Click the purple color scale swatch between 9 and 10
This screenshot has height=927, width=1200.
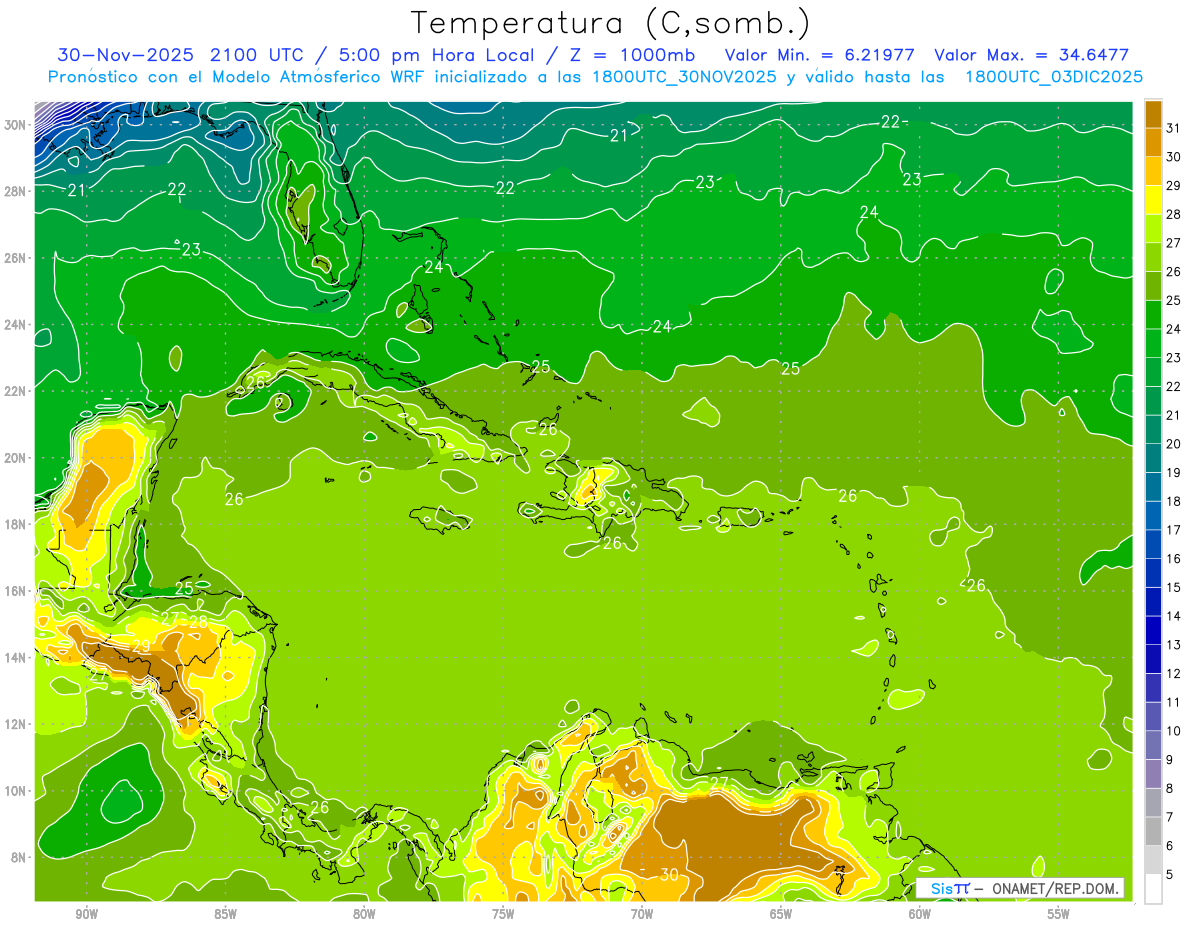(x=1153, y=745)
